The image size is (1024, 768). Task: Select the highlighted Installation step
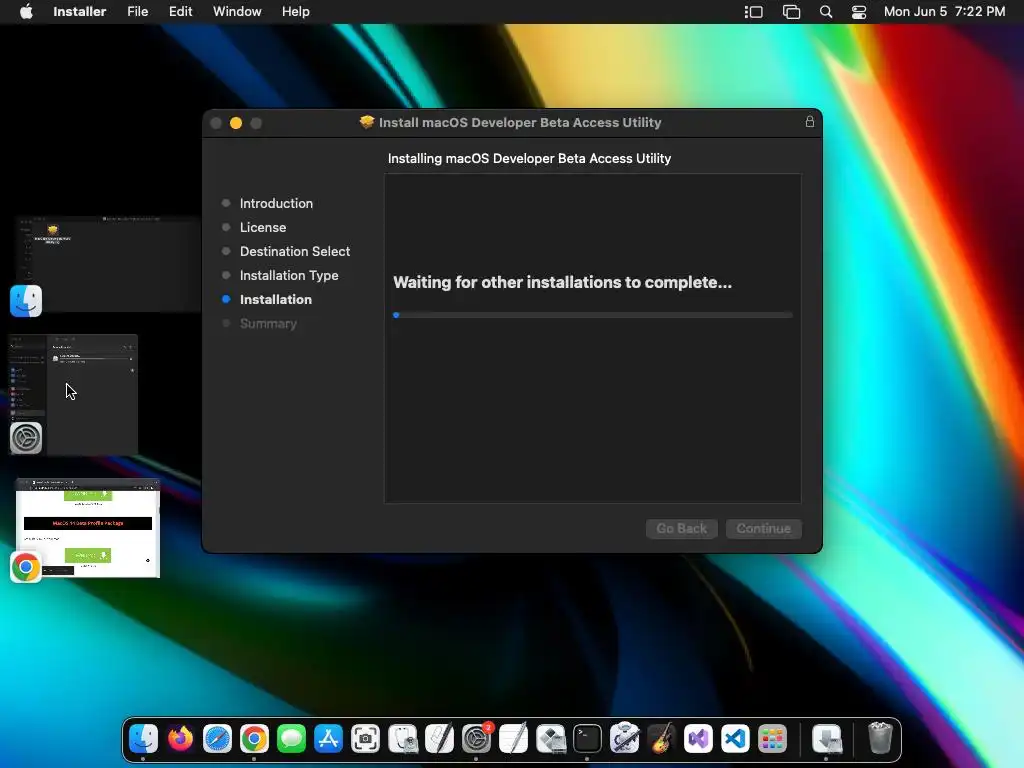(276, 300)
